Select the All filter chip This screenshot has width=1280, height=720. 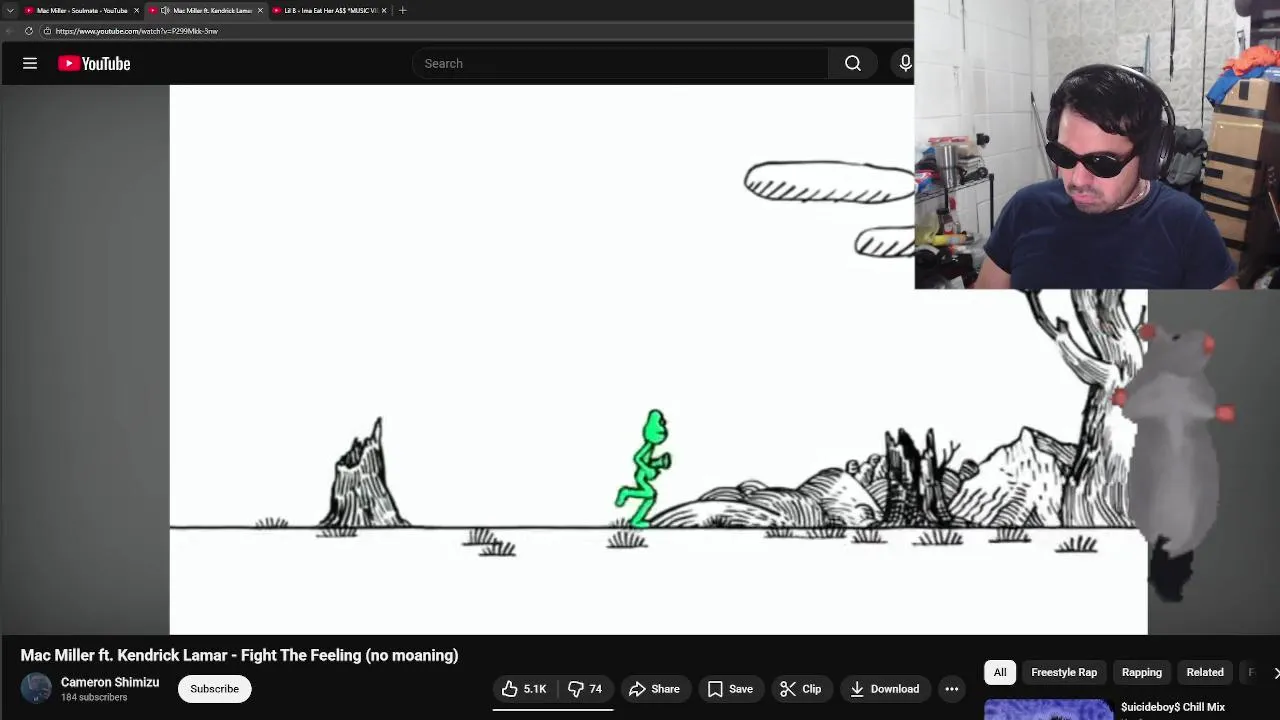click(x=1000, y=672)
